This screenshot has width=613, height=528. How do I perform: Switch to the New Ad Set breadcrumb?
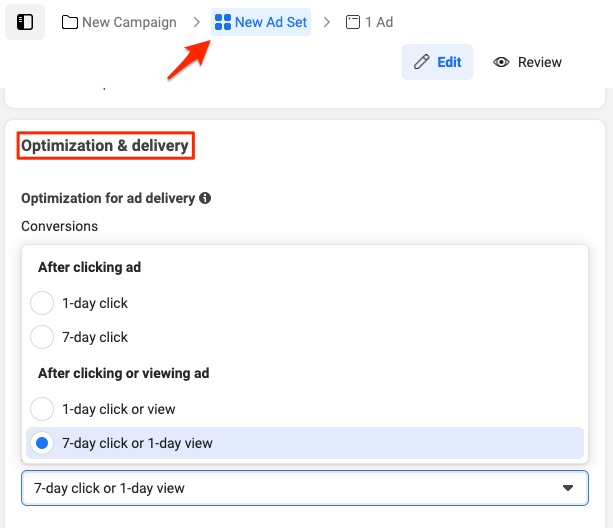coord(261,22)
